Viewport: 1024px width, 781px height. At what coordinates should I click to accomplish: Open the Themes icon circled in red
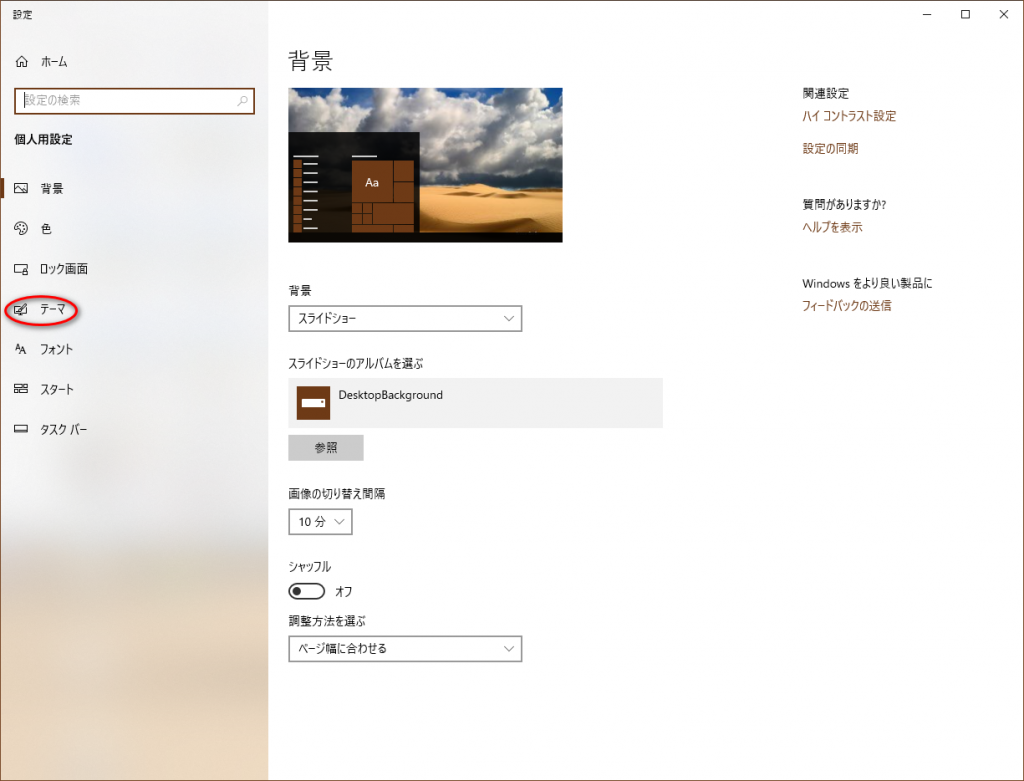[21, 310]
